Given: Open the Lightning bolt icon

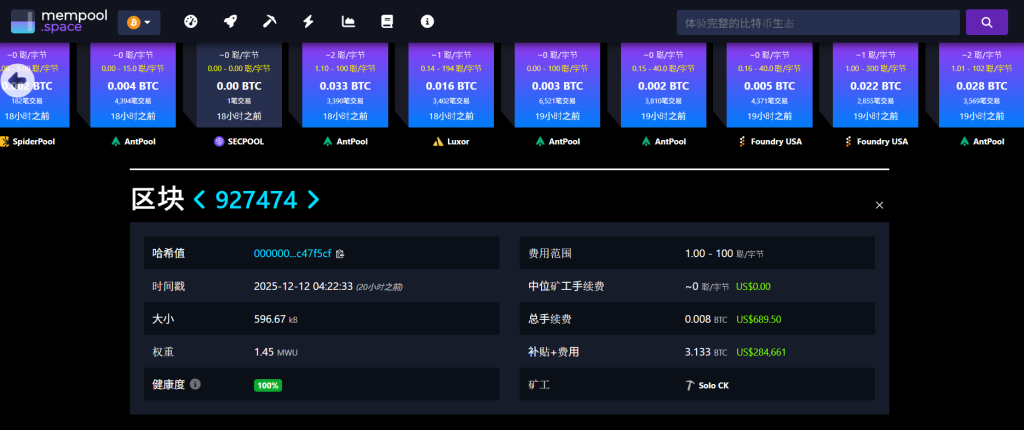Looking at the screenshot, I should click(308, 21).
